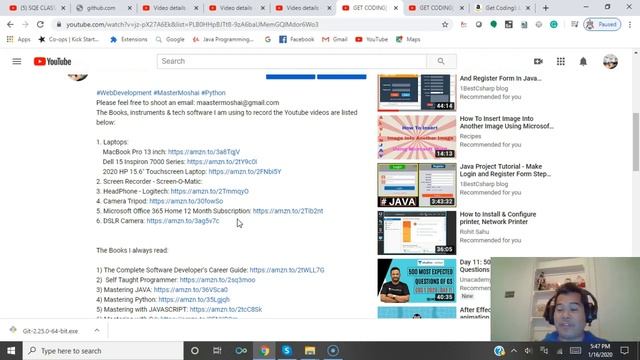Image resolution: width=640 pixels, height=360 pixels.
Task: Open File Explorer from the taskbar
Action: point(310,351)
